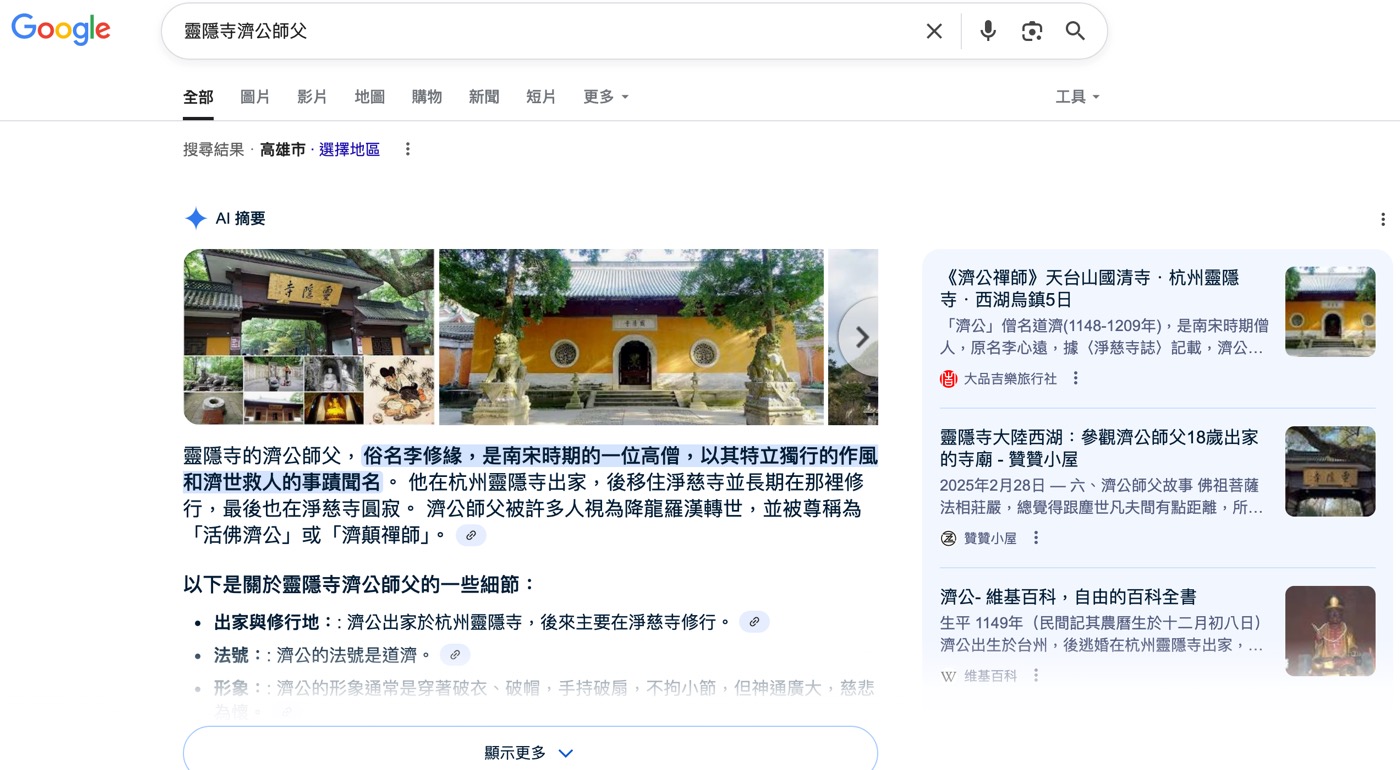Select the 全部 results tab
This screenshot has width=1400, height=770.
point(198,97)
